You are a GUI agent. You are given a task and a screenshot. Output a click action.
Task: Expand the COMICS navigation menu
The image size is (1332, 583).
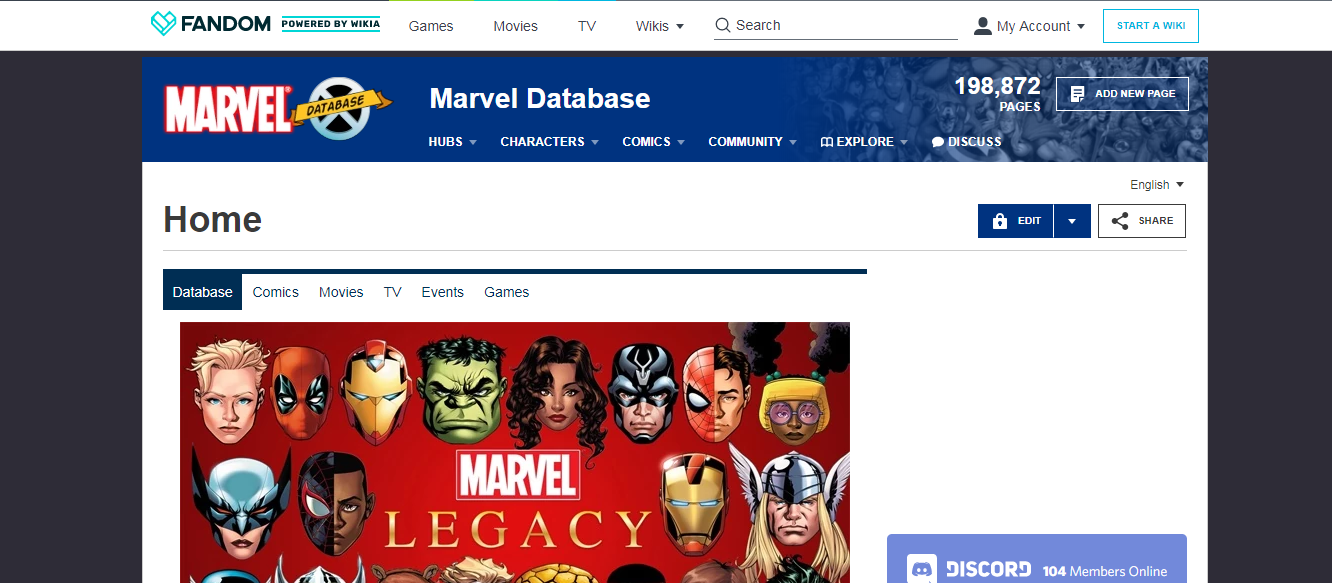tap(653, 142)
